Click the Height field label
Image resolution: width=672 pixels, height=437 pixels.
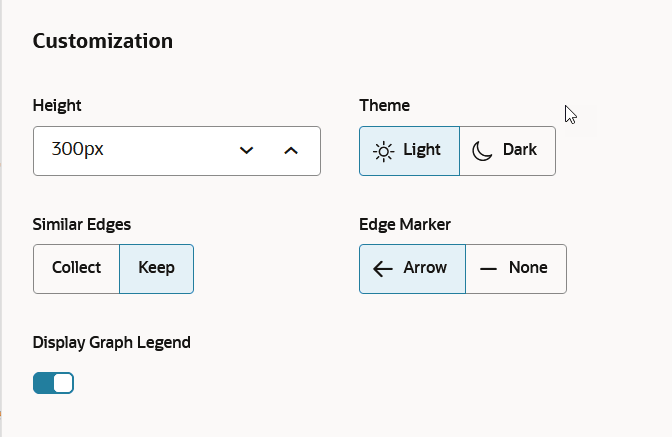[x=57, y=105]
